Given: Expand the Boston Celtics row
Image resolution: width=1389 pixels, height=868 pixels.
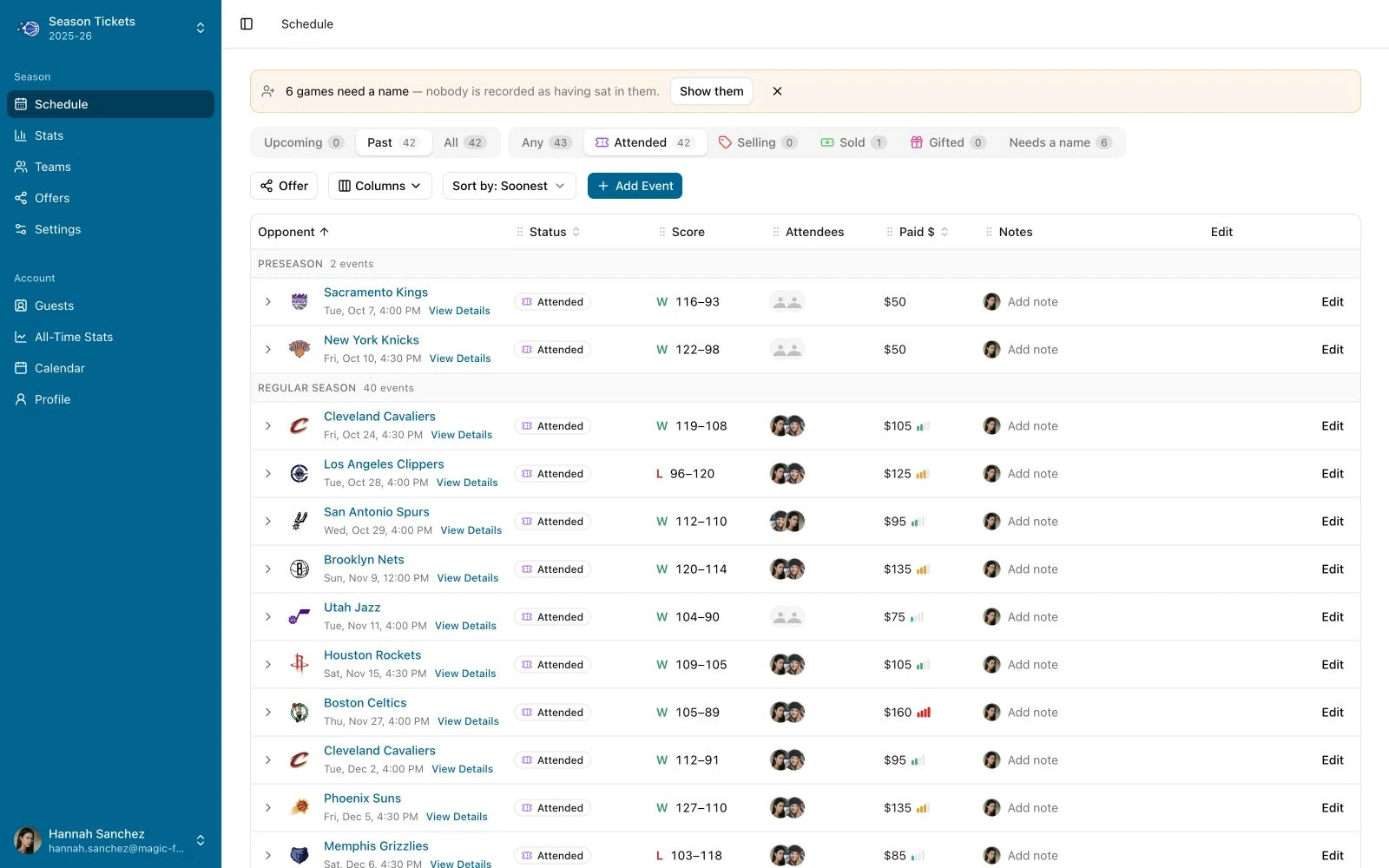Looking at the screenshot, I should click(268, 713).
